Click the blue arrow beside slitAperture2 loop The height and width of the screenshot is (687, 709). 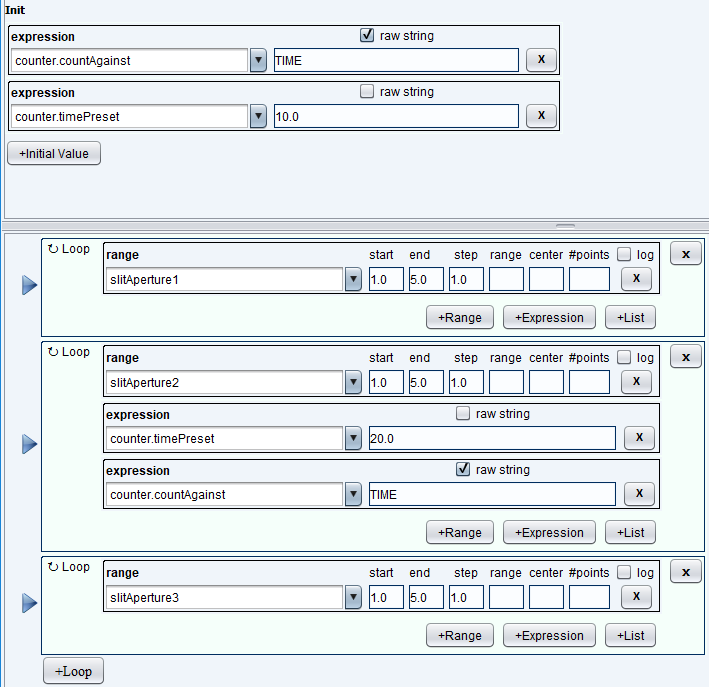[29, 443]
